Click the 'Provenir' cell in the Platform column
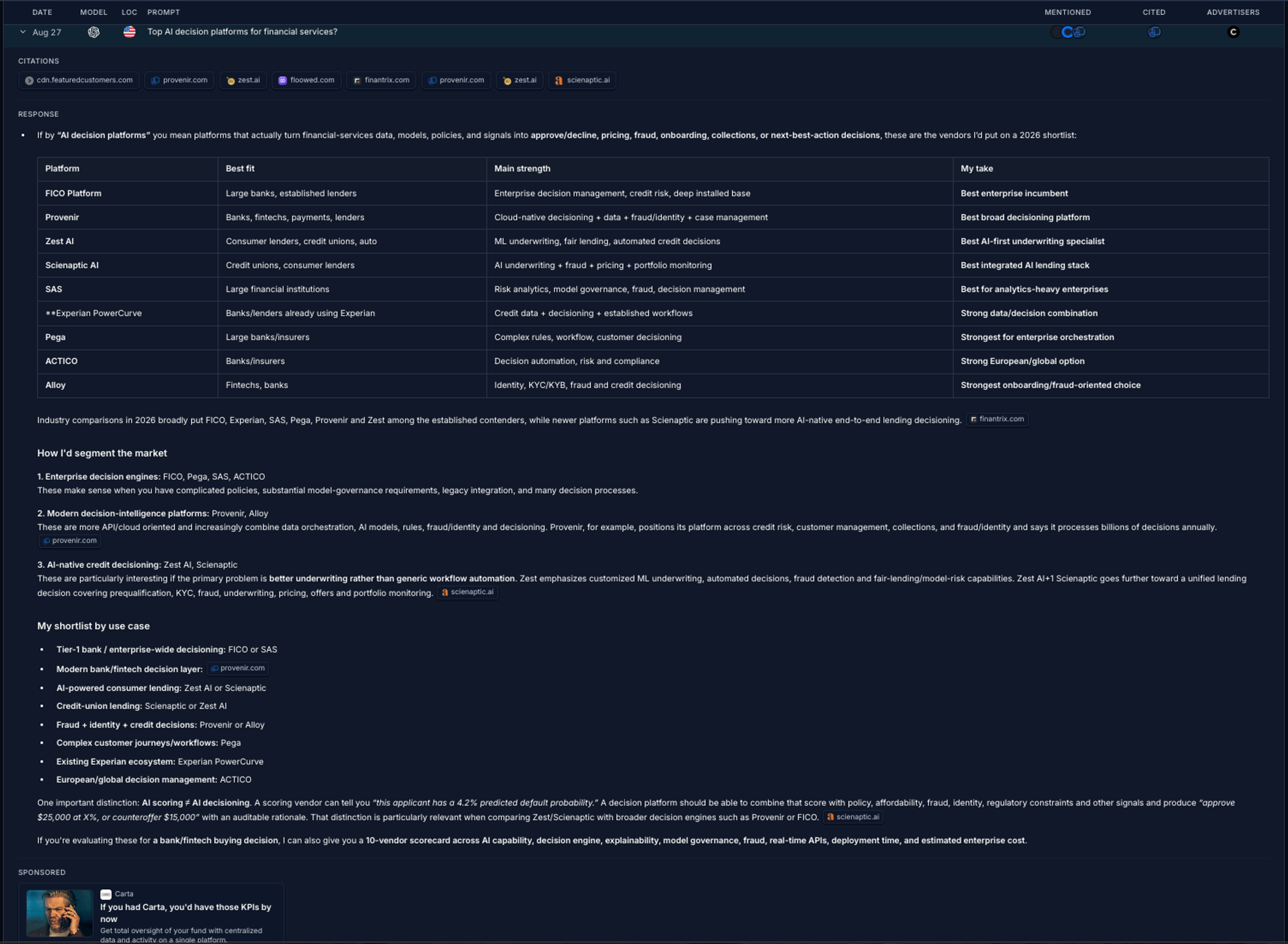This screenshot has height=944, width=1288. [127, 217]
